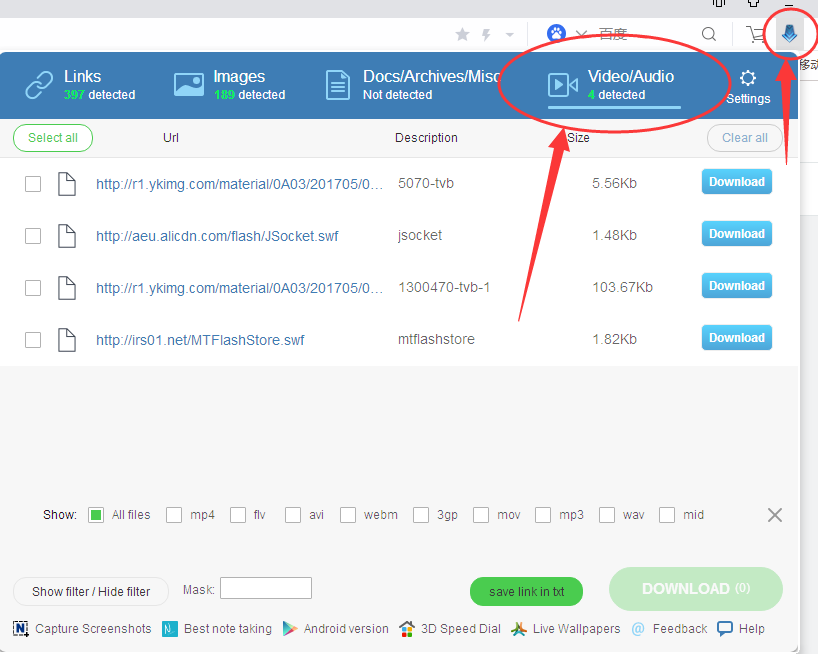This screenshot has height=654, width=818.
Task: Open the ykimg link for 1300470-tvb-1
Action: click(x=239, y=288)
